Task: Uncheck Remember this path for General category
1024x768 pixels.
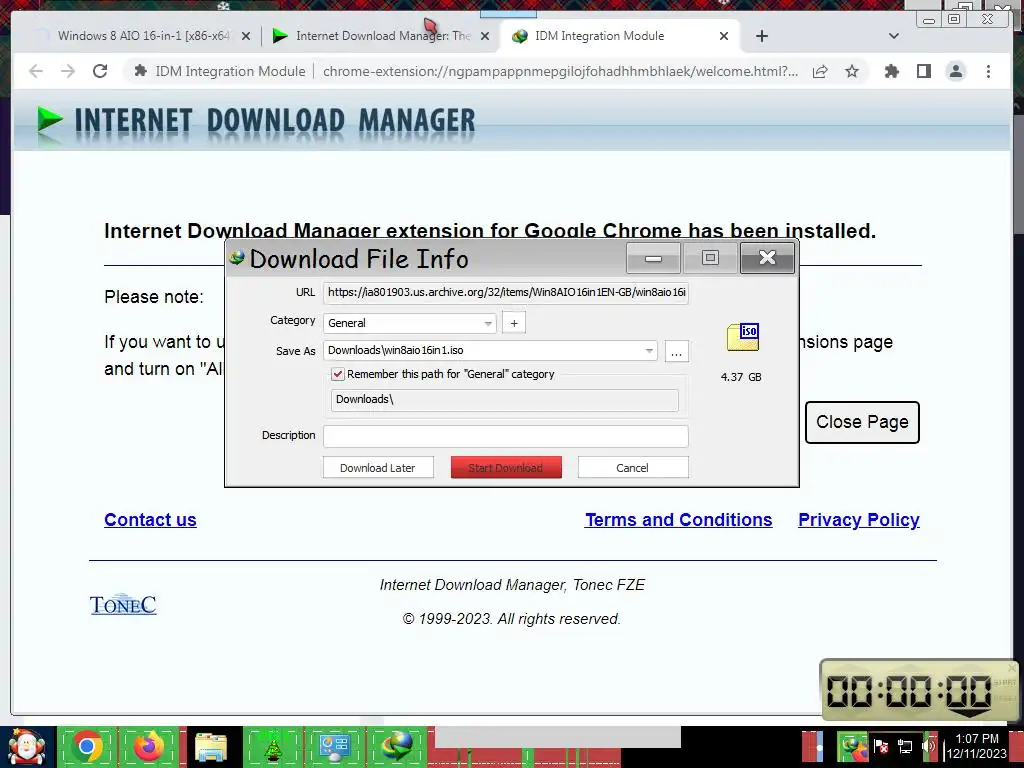Action: pyautogui.click(x=338, y=374)
